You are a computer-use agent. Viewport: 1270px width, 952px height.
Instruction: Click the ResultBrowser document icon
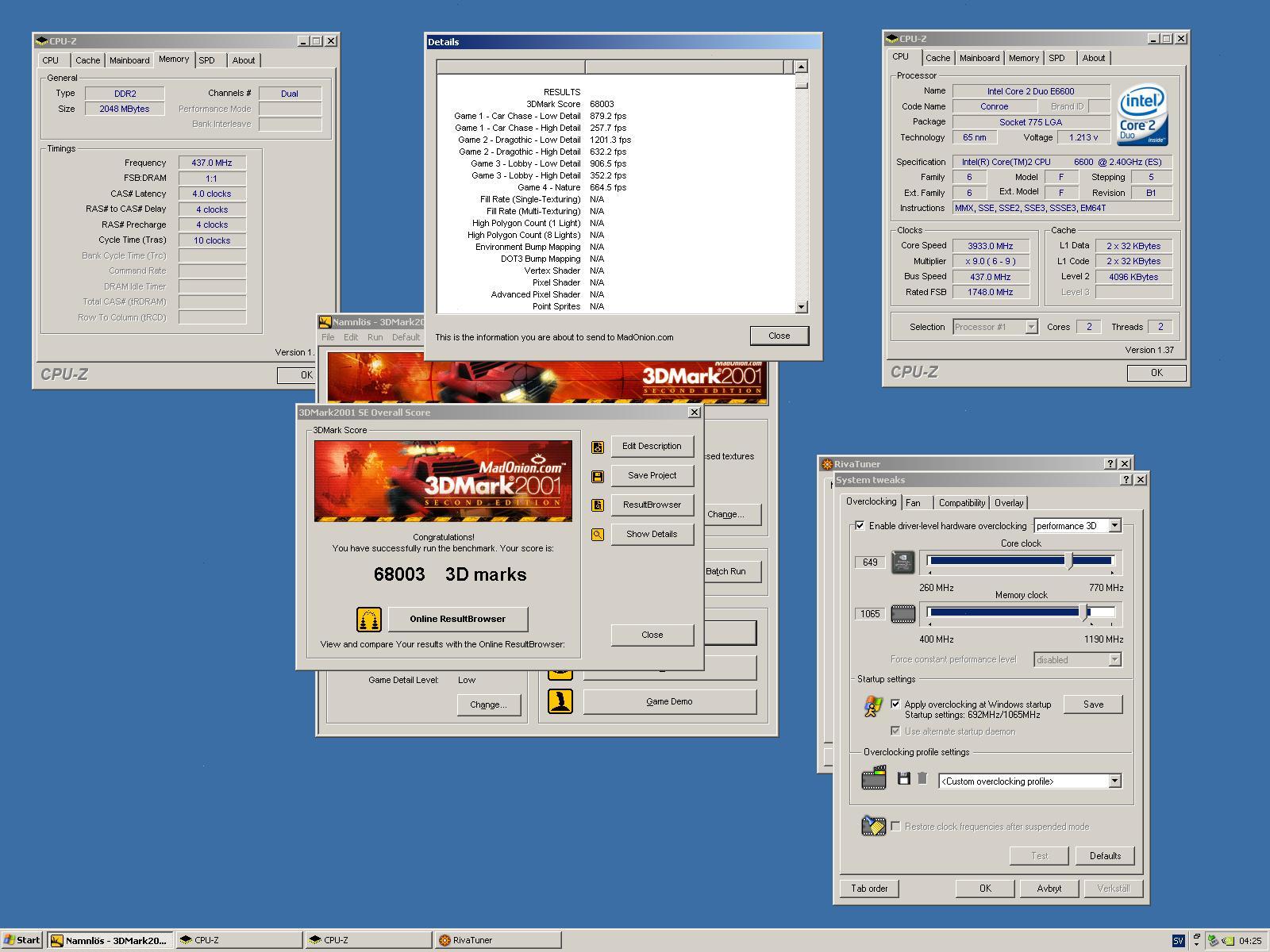[598, 505]
